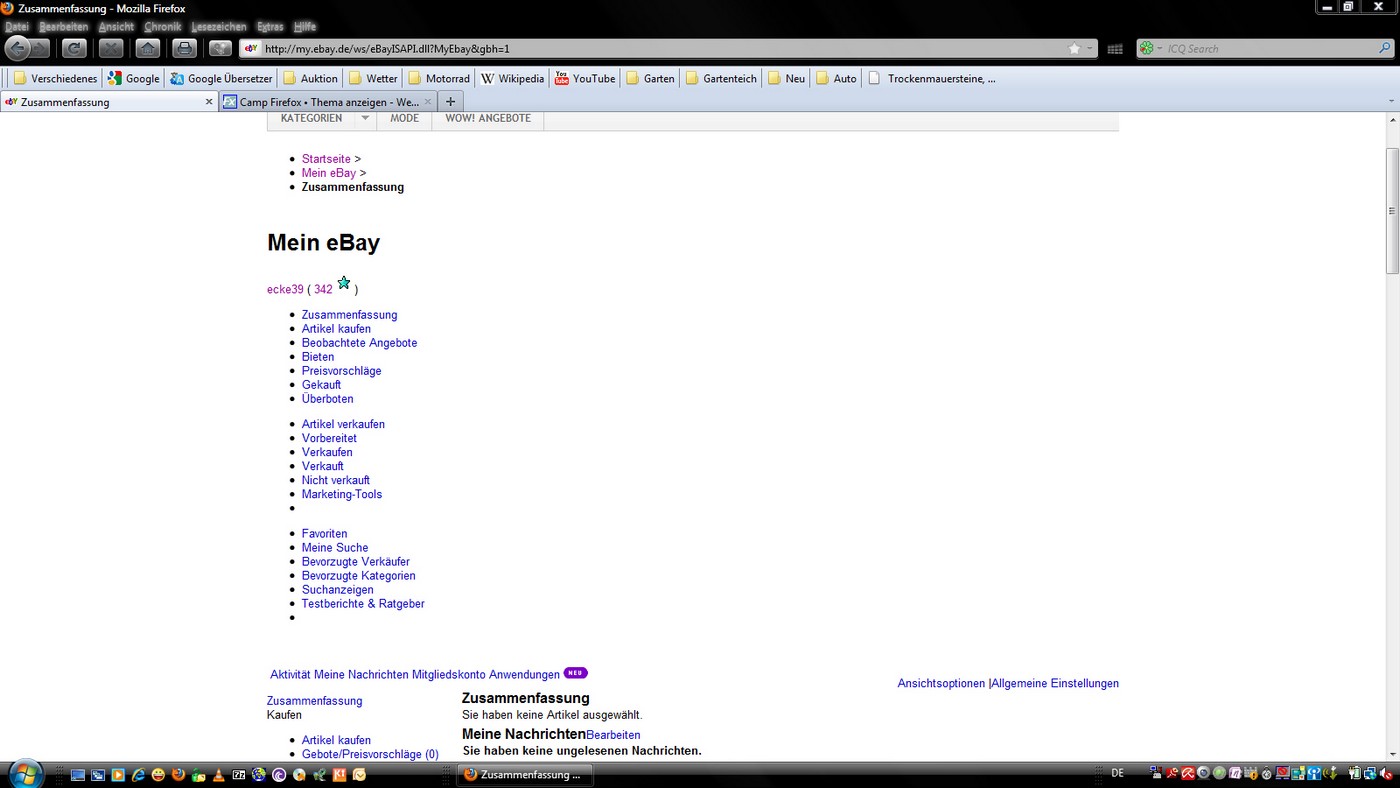Open the Auktion bookmark folder
The image size is (1400, 788).
tap(311, 78)
